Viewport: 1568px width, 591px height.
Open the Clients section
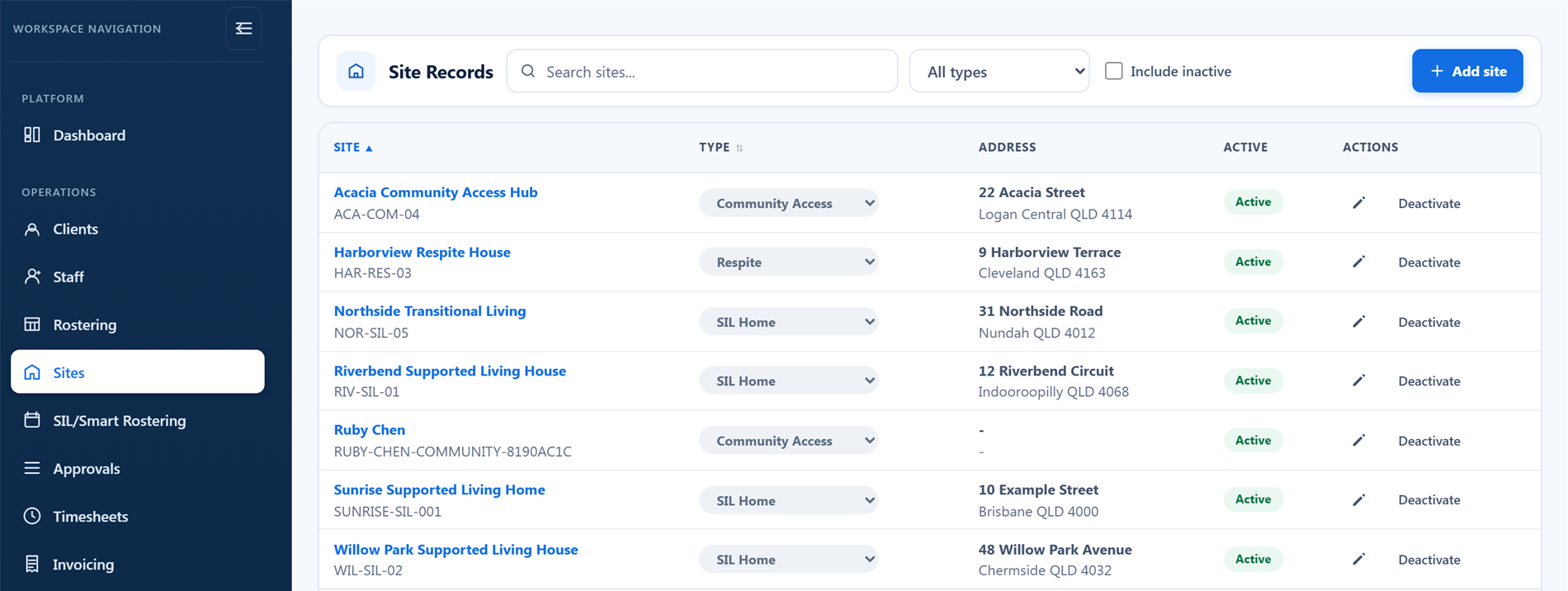coord(138,229)
